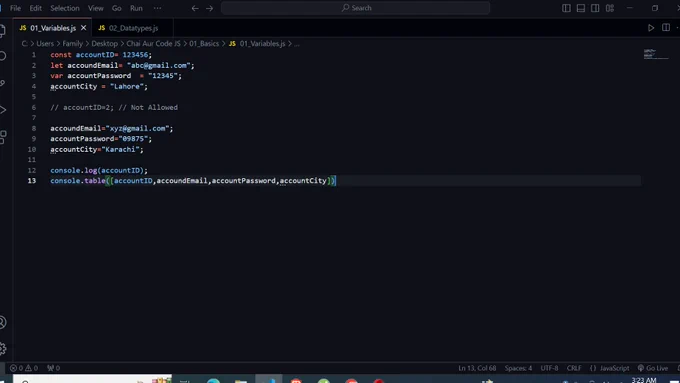Open the Source Control sidebar icon
This screenshot has height=383, width=680.
point(3,83)
